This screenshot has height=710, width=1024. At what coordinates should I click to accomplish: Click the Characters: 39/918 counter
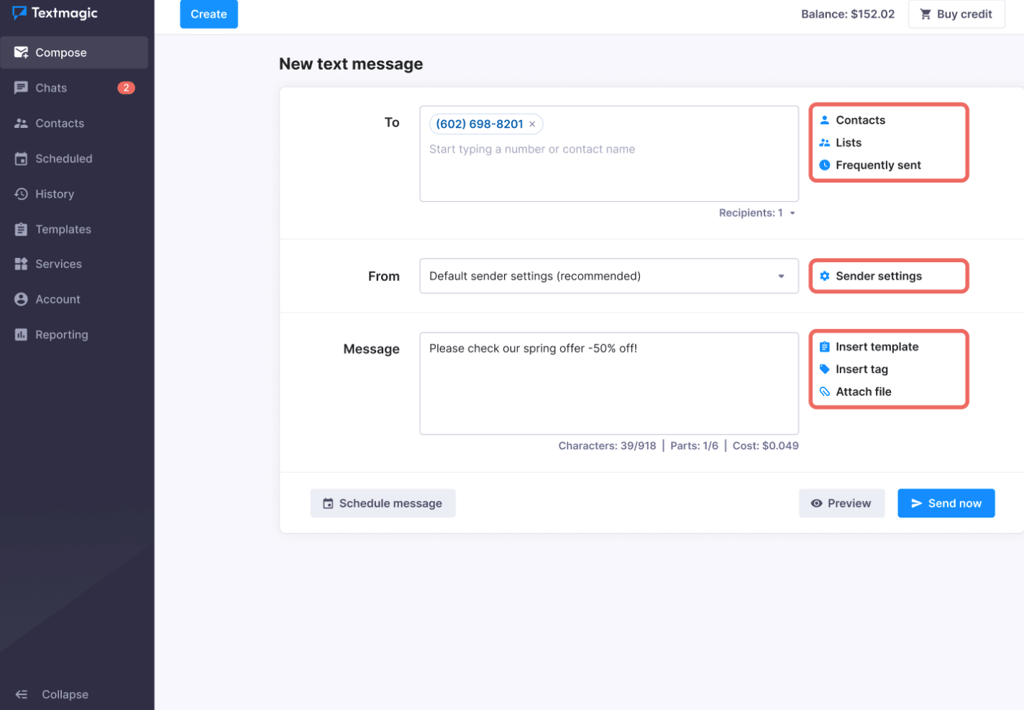607,446
